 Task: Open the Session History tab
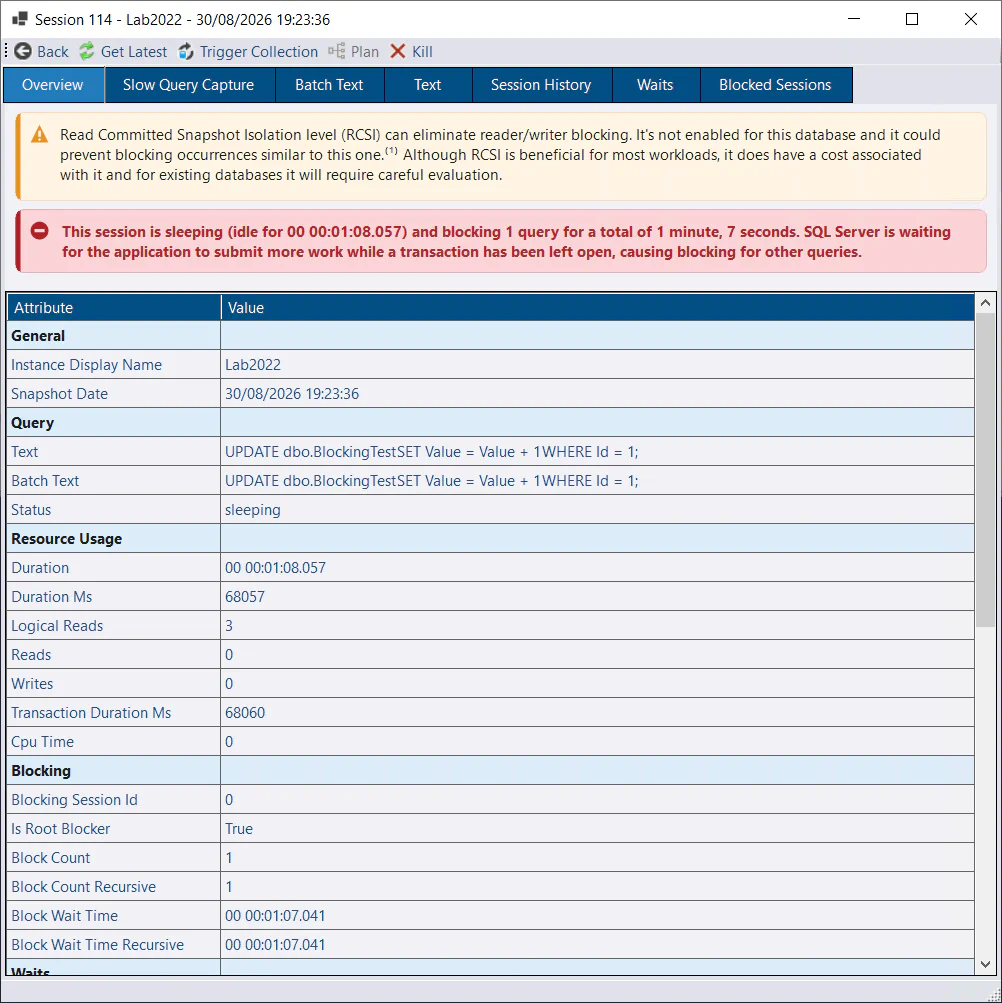point(542,85)
